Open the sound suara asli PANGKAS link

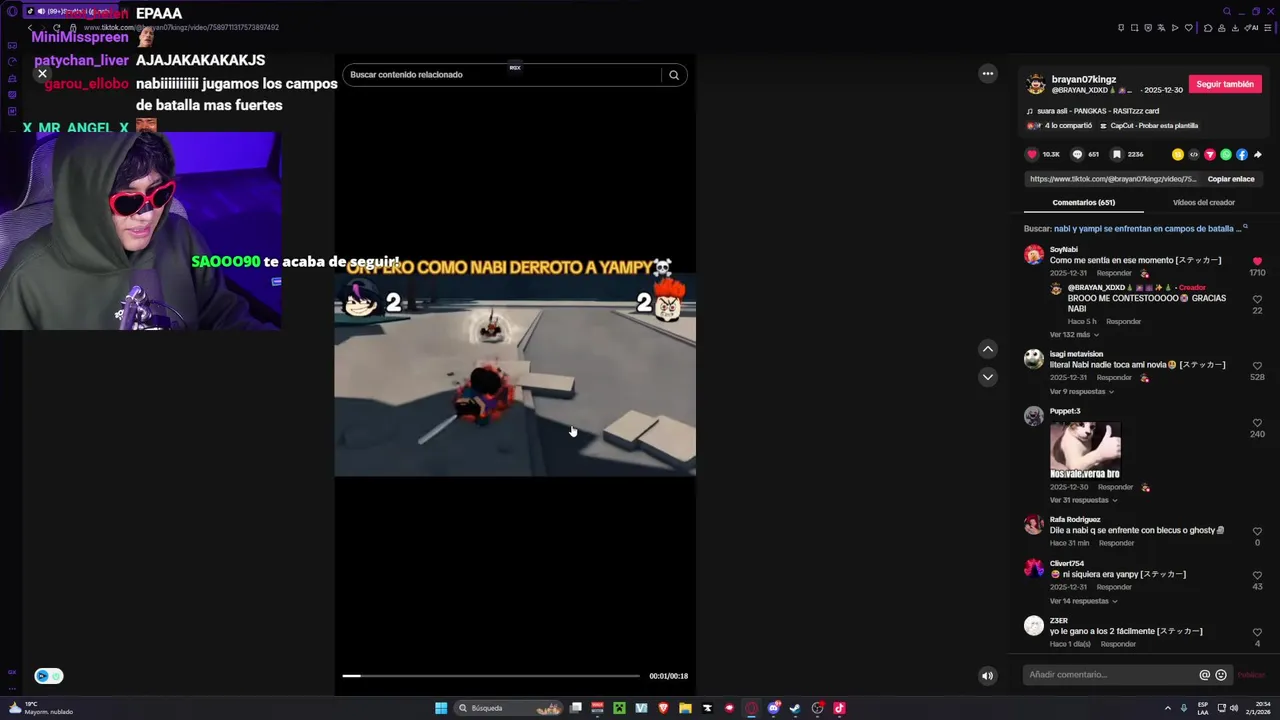point(1098,111)
